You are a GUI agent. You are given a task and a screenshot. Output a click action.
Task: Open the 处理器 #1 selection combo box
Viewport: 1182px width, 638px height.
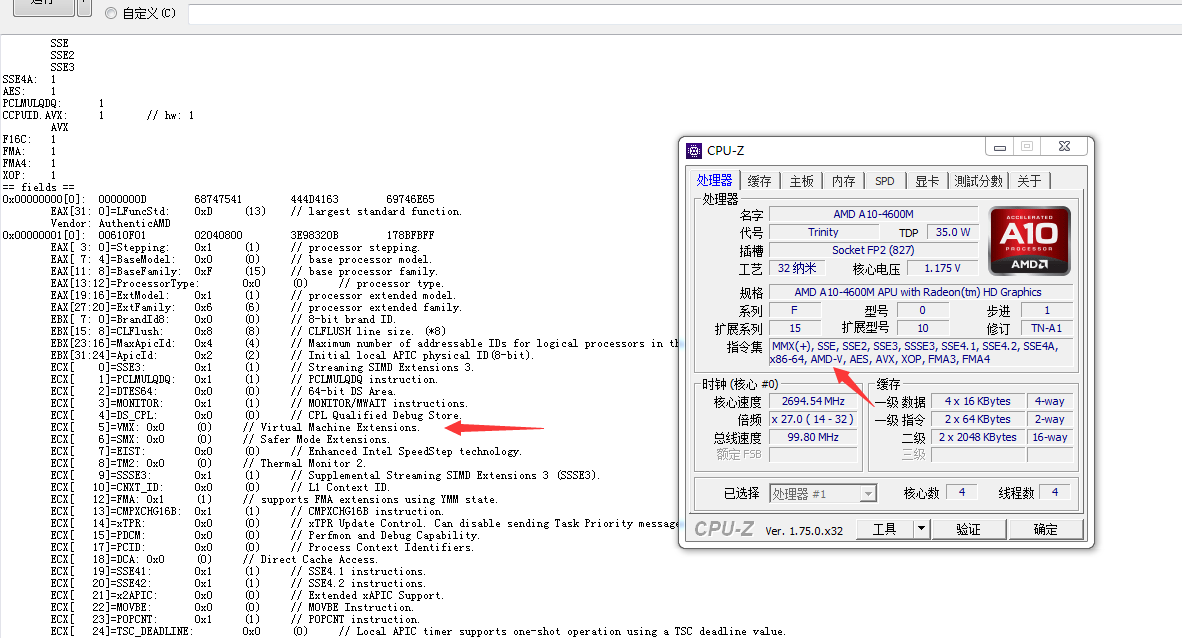(x=822, y=494)
